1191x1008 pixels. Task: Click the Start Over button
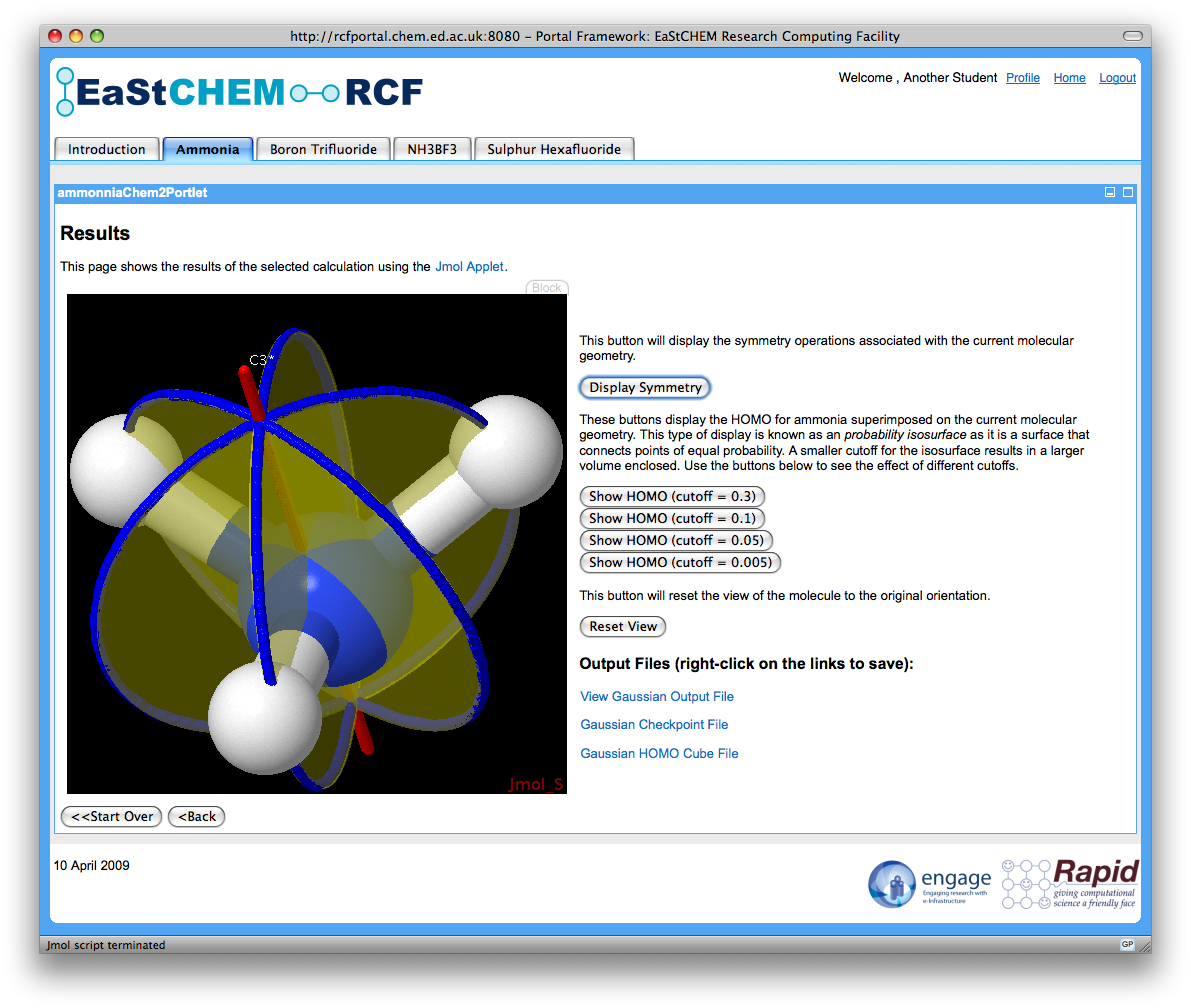(x=112, y=816)
